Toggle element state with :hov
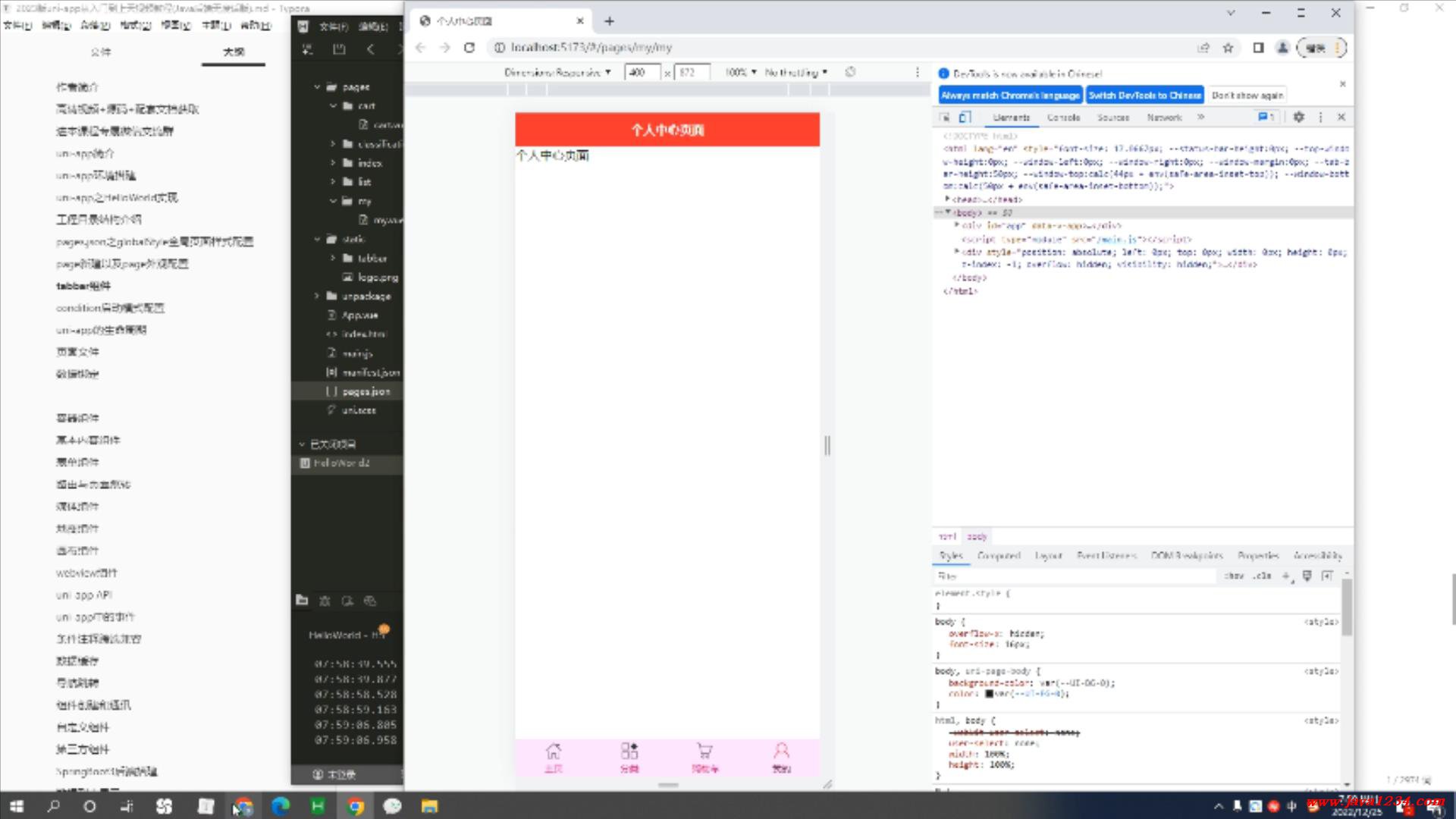Image resolution: width=1456 pixels, height=819 pixels. [x=1234, y=576]
